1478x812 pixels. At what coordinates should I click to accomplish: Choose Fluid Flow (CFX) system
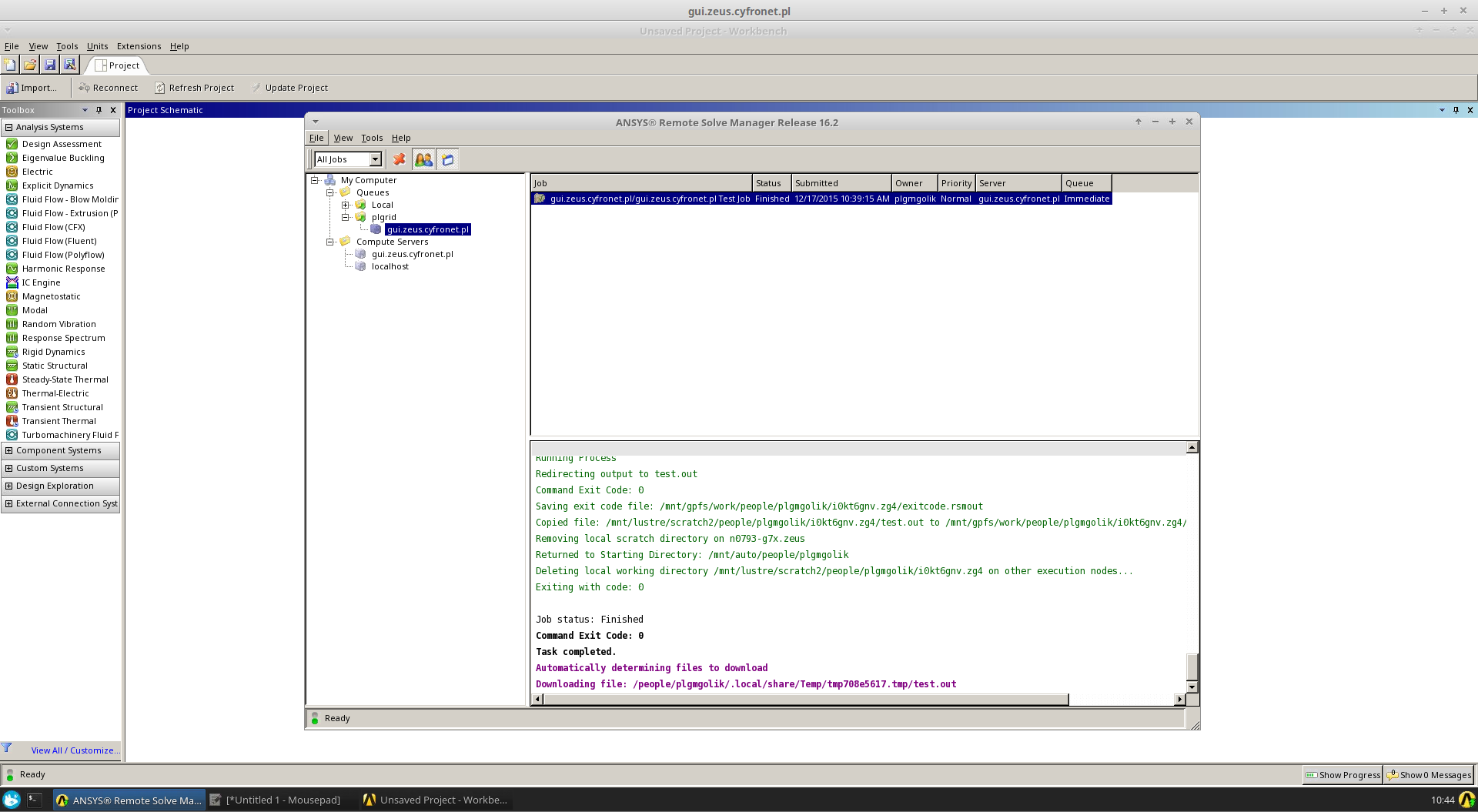(53, 227)
